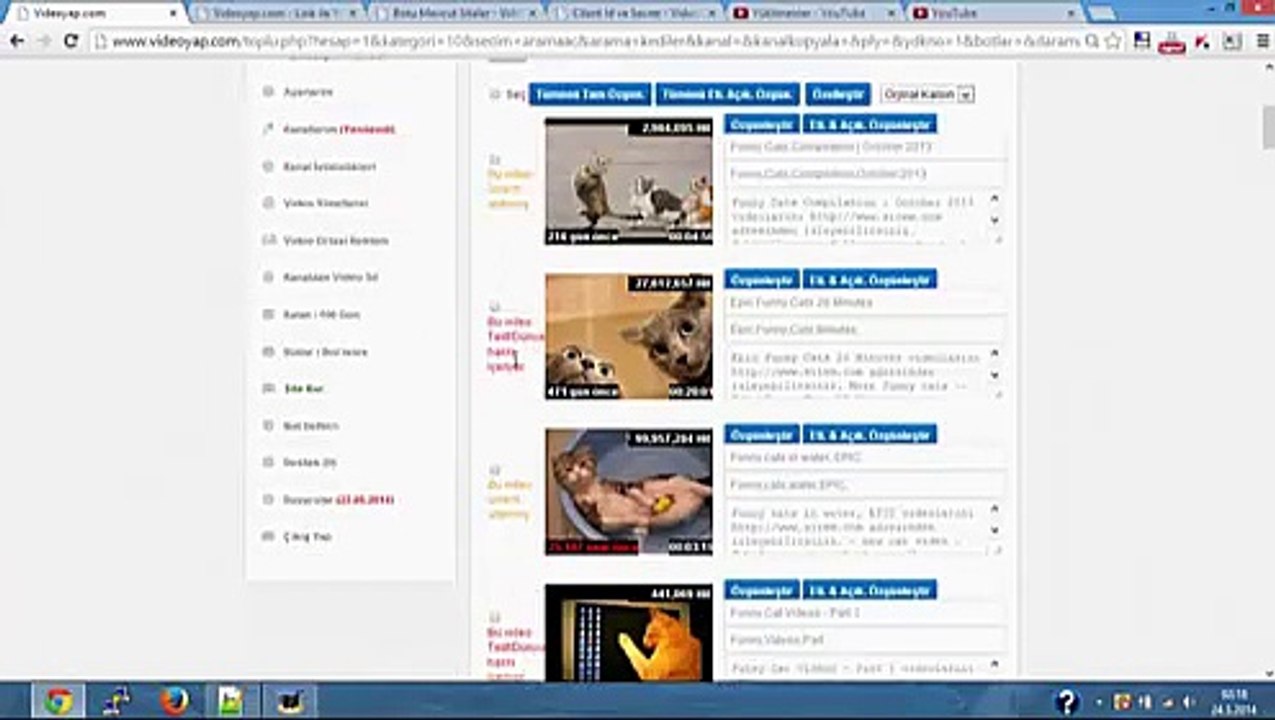
Task: Bookmark this page with the star icon
Action: pyautogui.click(x=1112, y=41)
